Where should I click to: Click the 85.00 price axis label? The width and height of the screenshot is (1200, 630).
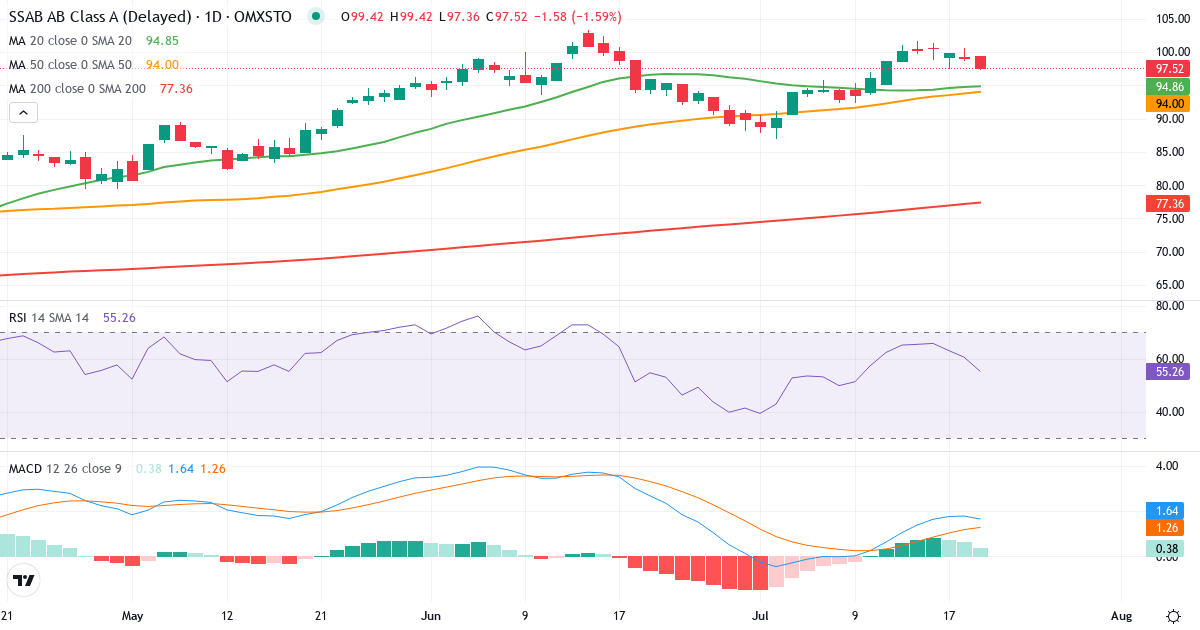(1170, 152)
